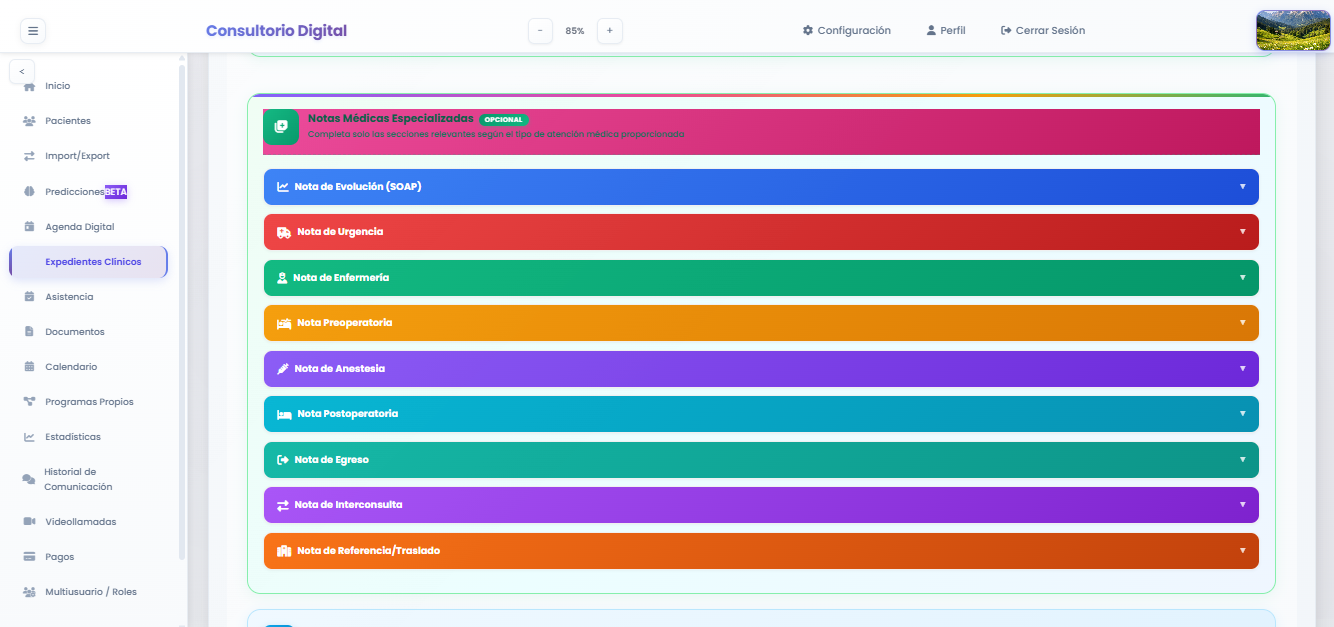Viewport: 1334px width, 627px height.
Task: Expand the Nota de Urgencia arrow
Action: pos(1243,232)
